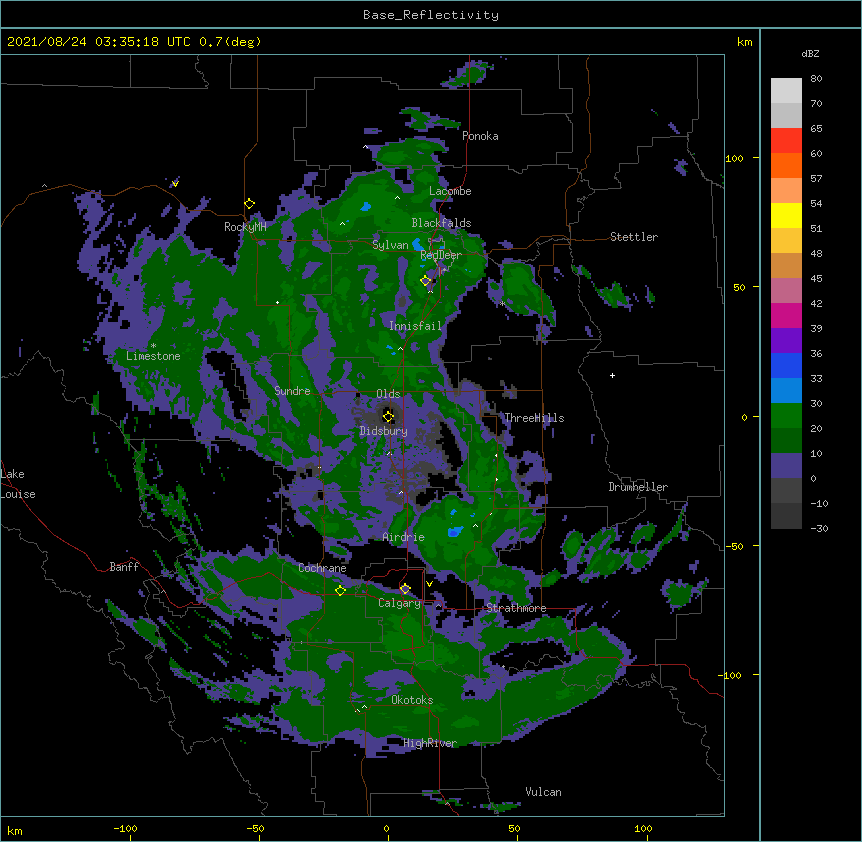This screenshot has height=842, width=862.
Task: Click the asterisk marker east of Innisfail
Action: (502, 303)
